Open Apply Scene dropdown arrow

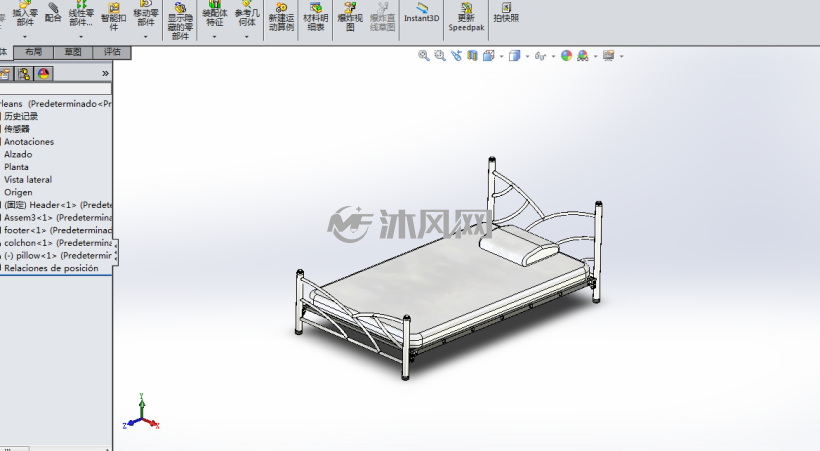[595, 57]
